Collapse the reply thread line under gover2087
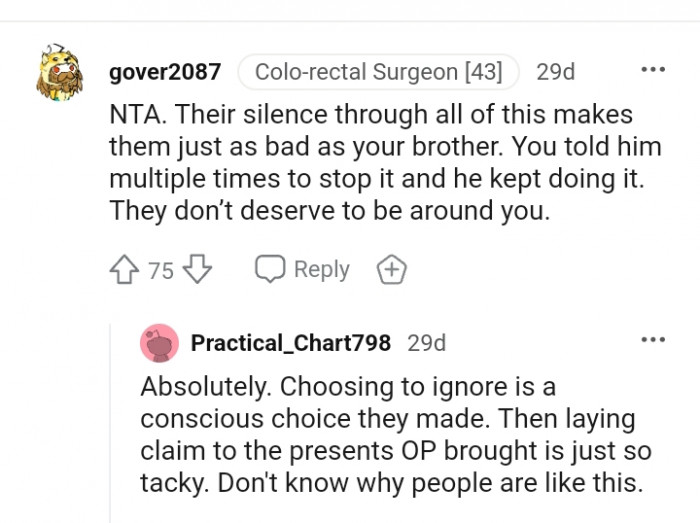 click(110, 420)
